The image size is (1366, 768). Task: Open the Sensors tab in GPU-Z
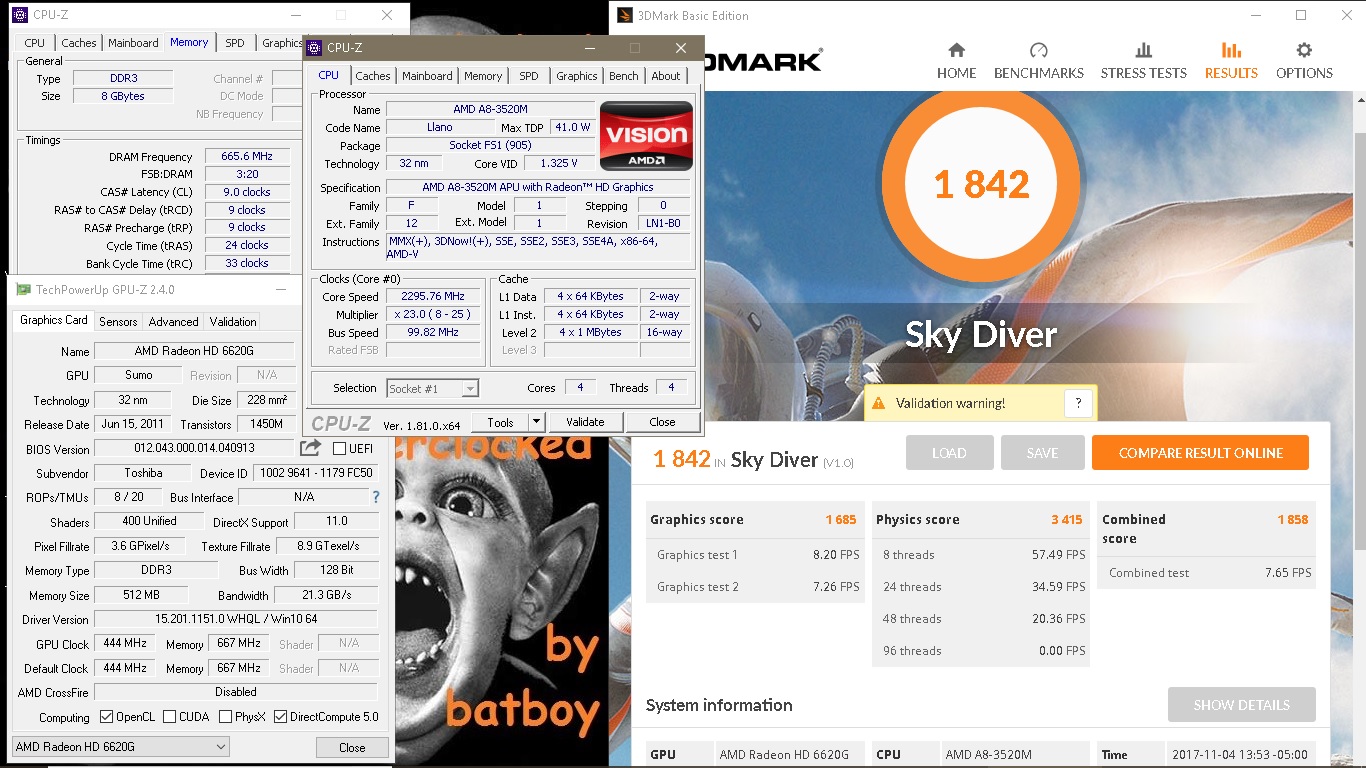pyautogui.click(x=118, y=322)
